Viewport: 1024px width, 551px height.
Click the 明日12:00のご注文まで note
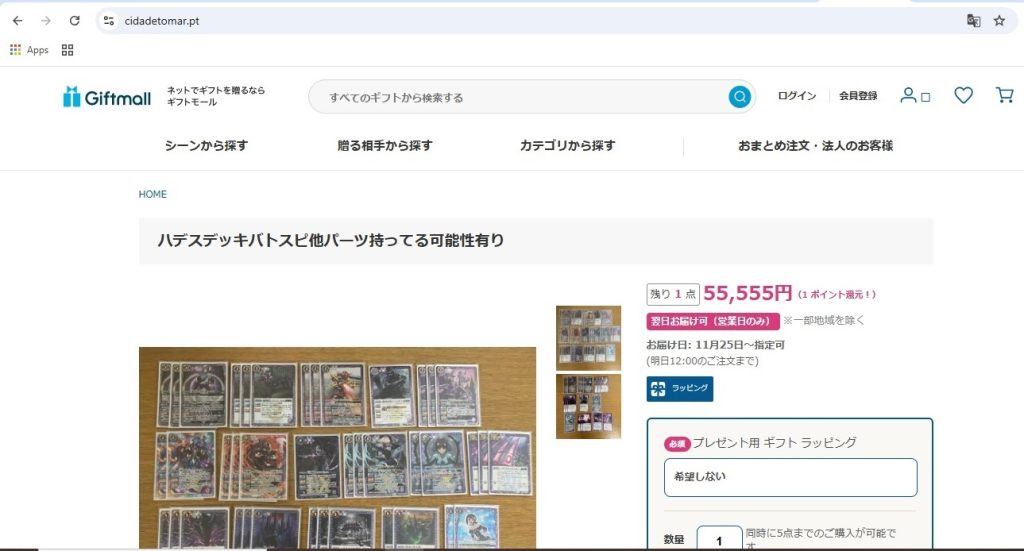[x=702, y=360]
